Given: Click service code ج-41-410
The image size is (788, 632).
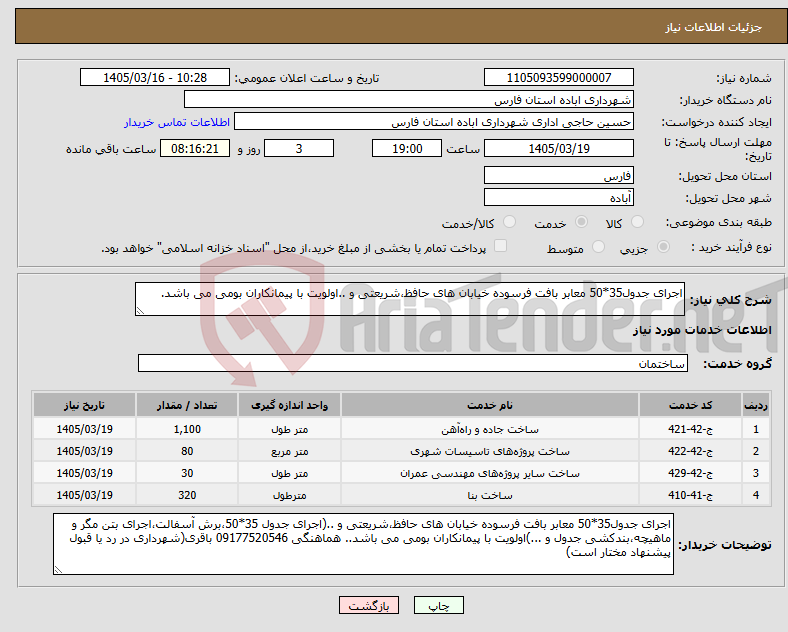Looking at the screenshot, I should [691, 495].
